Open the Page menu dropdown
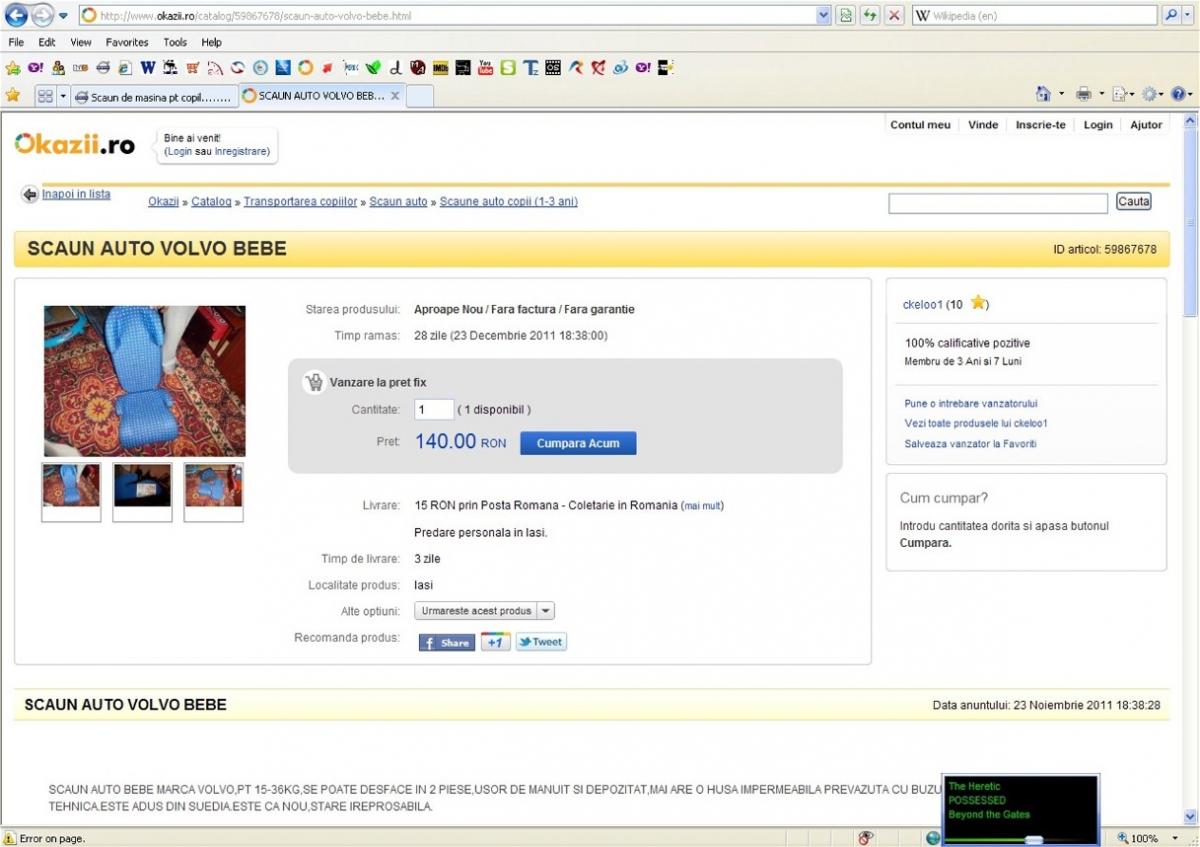 [1122, 95]
